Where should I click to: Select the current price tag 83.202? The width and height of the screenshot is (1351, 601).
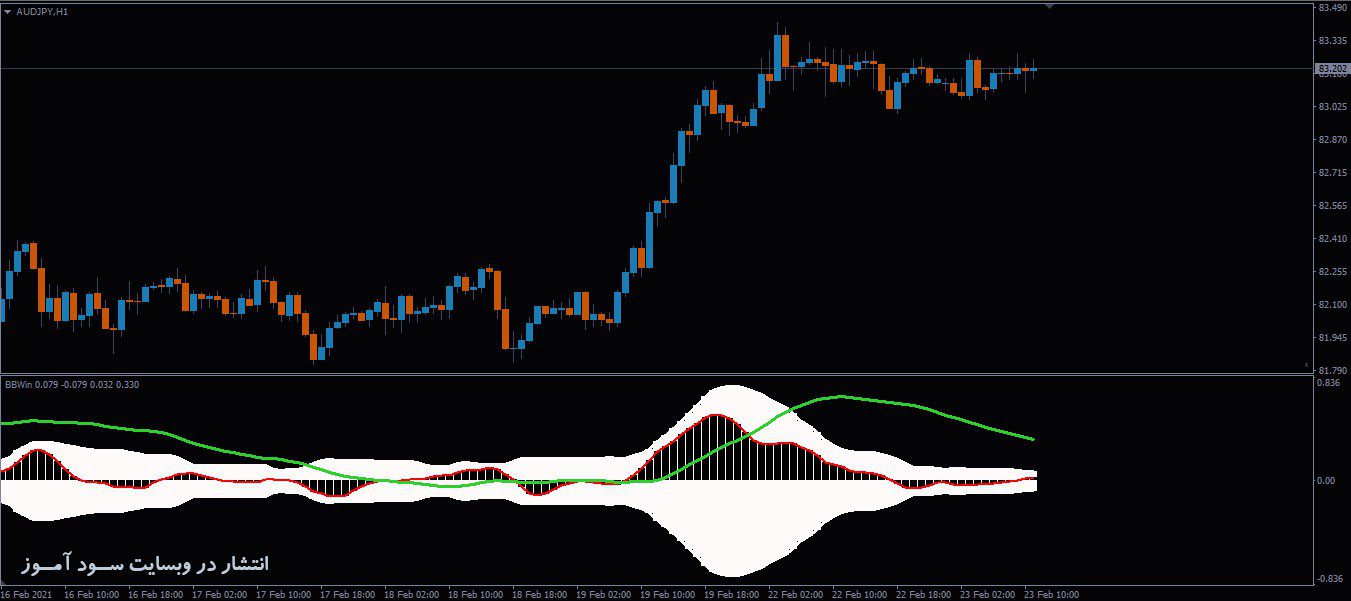click(1331, 69)
